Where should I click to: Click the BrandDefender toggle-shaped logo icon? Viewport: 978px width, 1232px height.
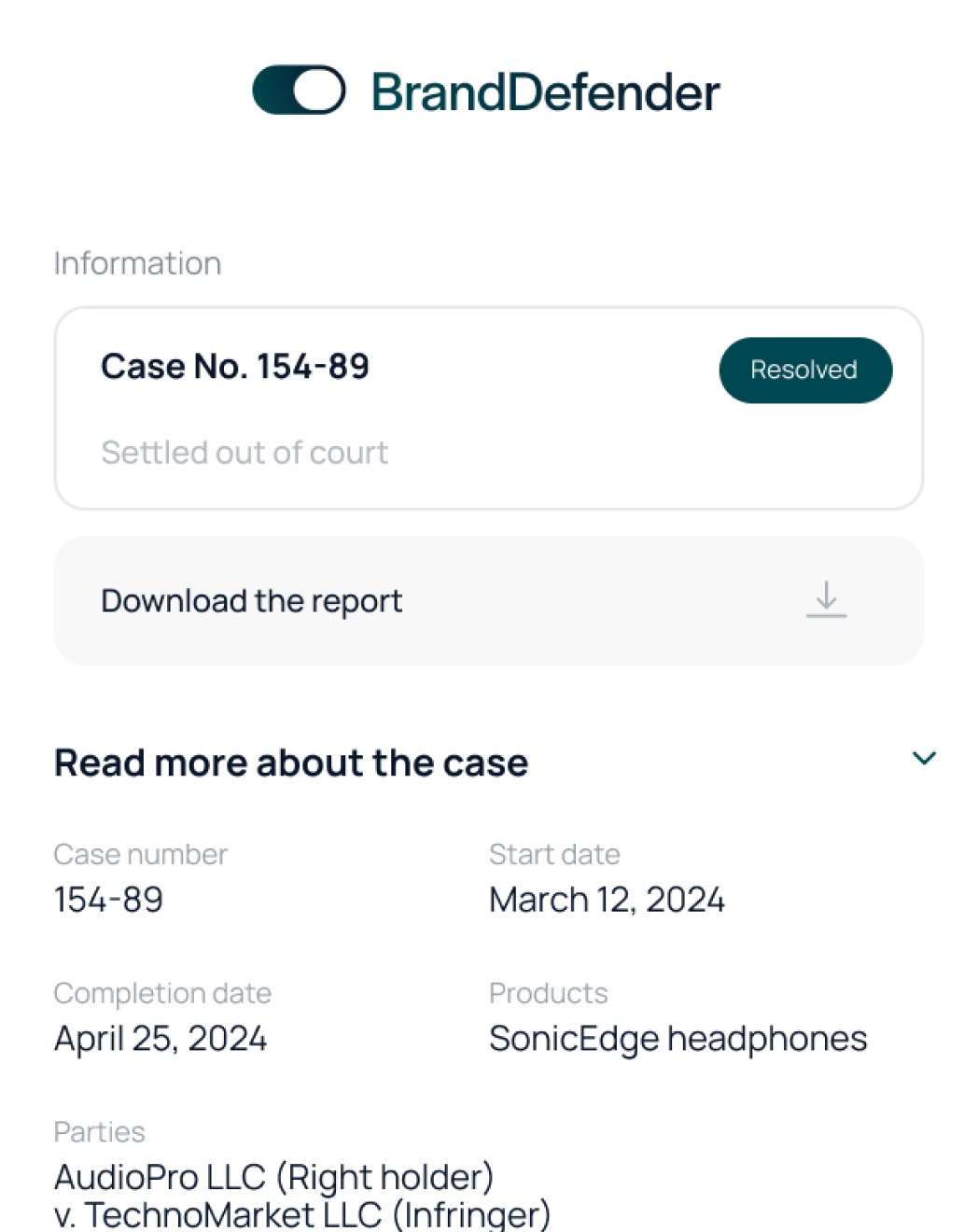pyautogui.click(x=299, y=91)
